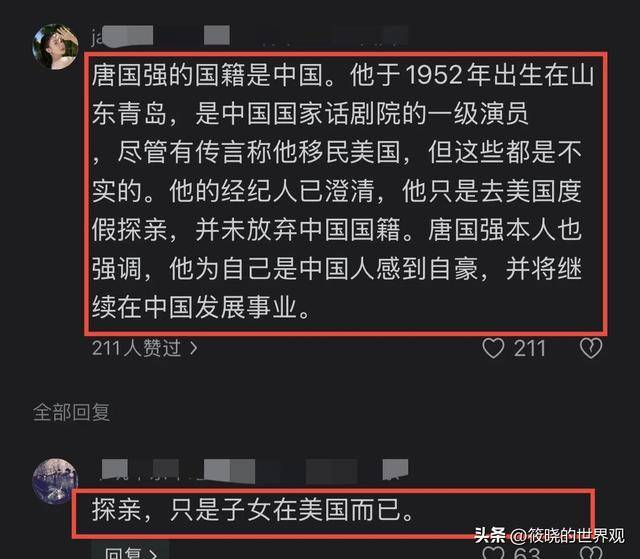Viewport: 640px width, 559px height.
Task: Tap the broken-heart dislike icon on first comment
Action: coord(591,349)
